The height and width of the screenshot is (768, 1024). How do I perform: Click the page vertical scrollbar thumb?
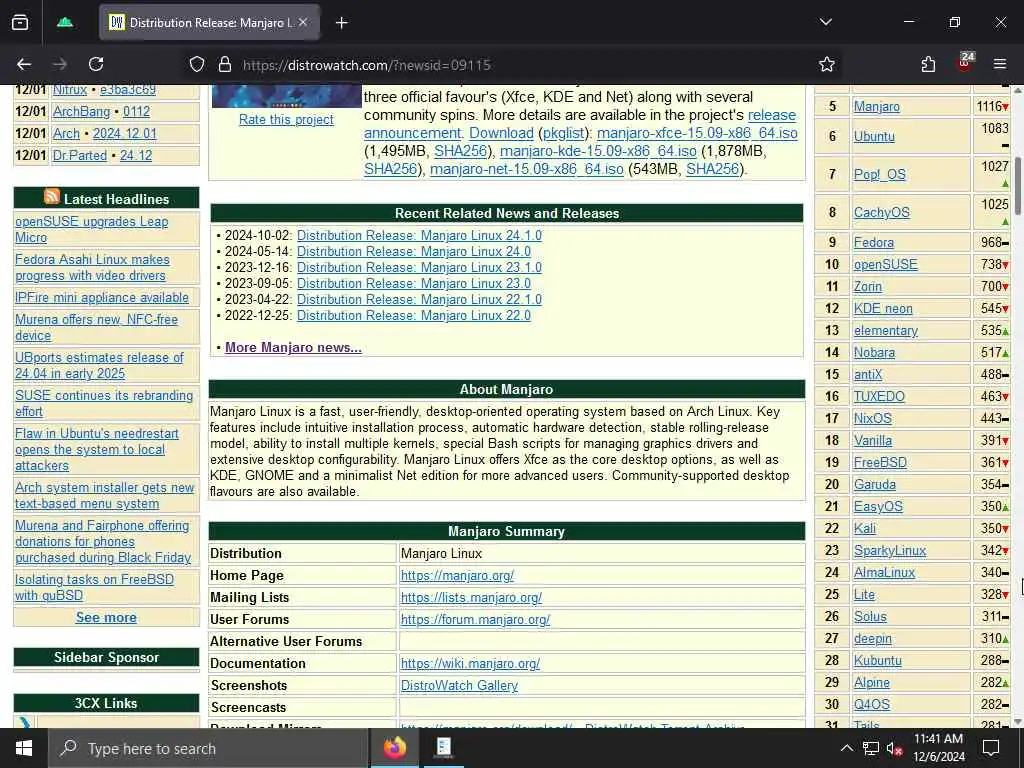1017,185
